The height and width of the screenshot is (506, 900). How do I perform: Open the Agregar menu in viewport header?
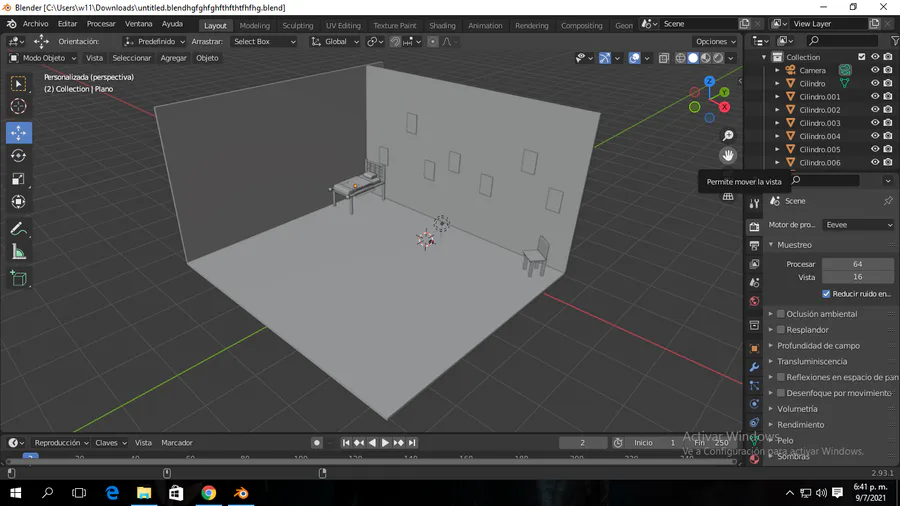pos(173,58)
